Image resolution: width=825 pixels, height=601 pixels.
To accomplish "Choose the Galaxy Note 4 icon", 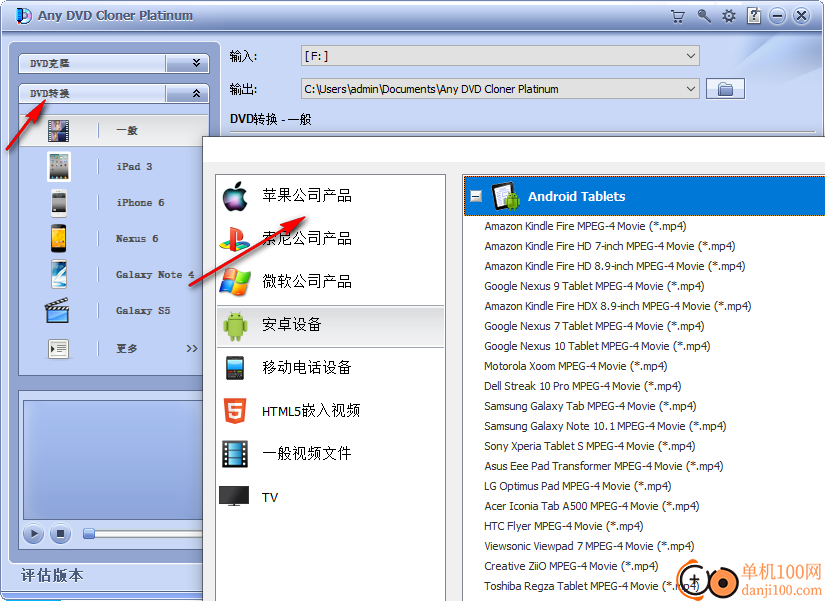I will pyautogui.click(x=58, y=274).
